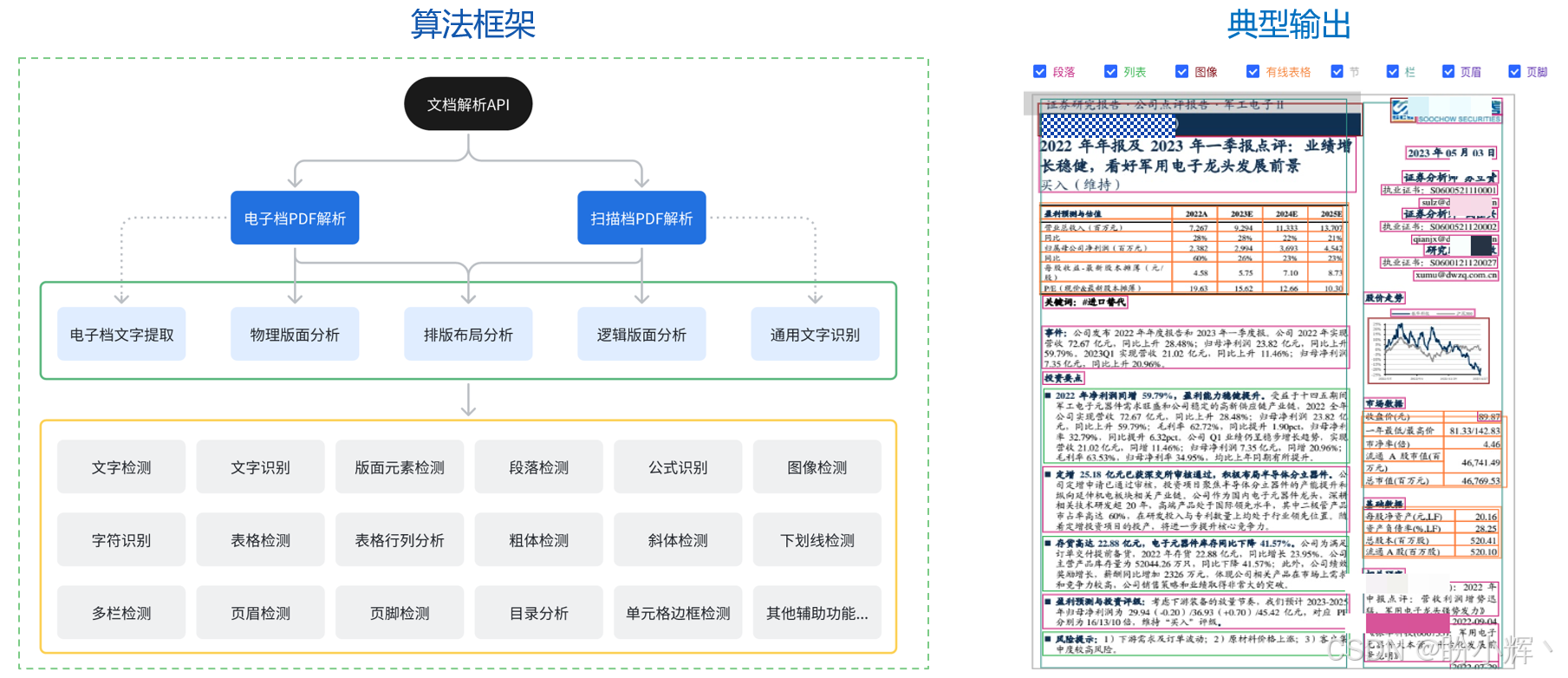The height and width of the screenshot is (678, 1568).
Task: Open the 其他辅助功能... box
Action: coord(817,612)
